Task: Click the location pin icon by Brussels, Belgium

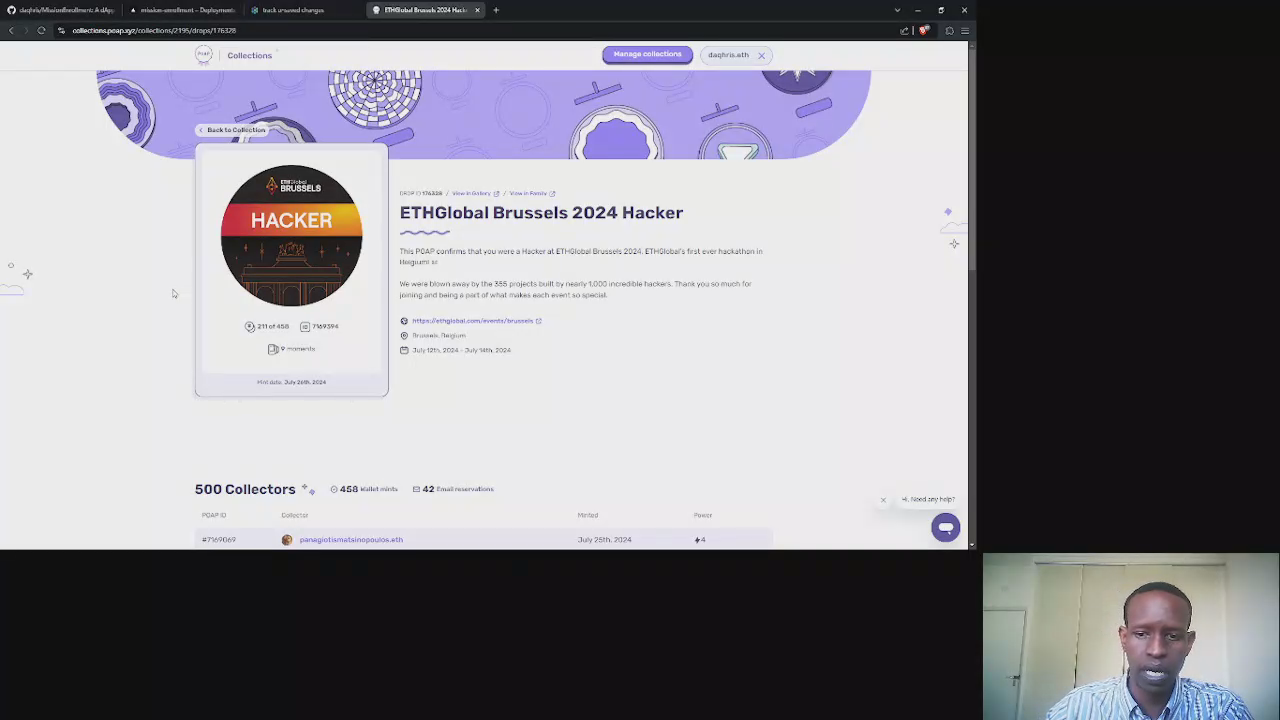Action: pos(404,336)
